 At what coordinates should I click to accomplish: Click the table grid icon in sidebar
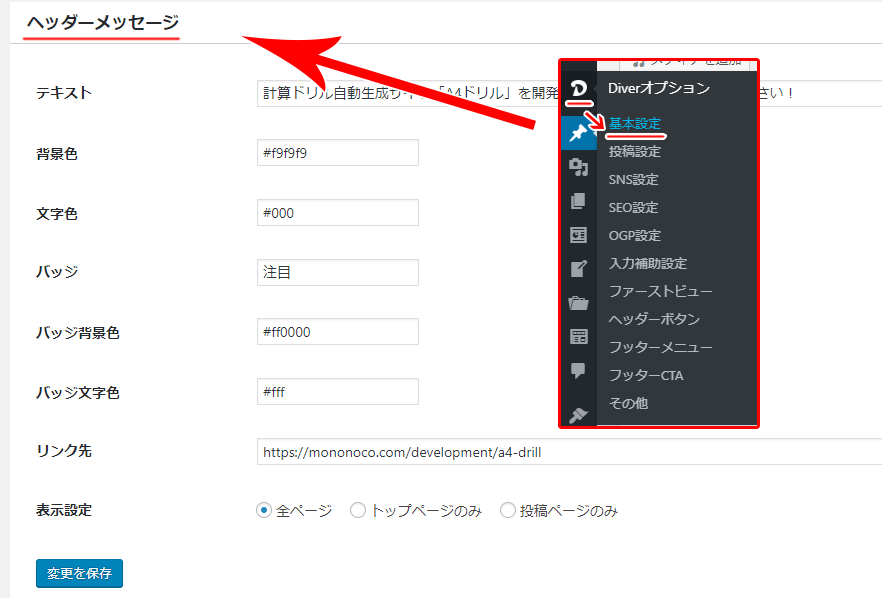click(578, 337)
